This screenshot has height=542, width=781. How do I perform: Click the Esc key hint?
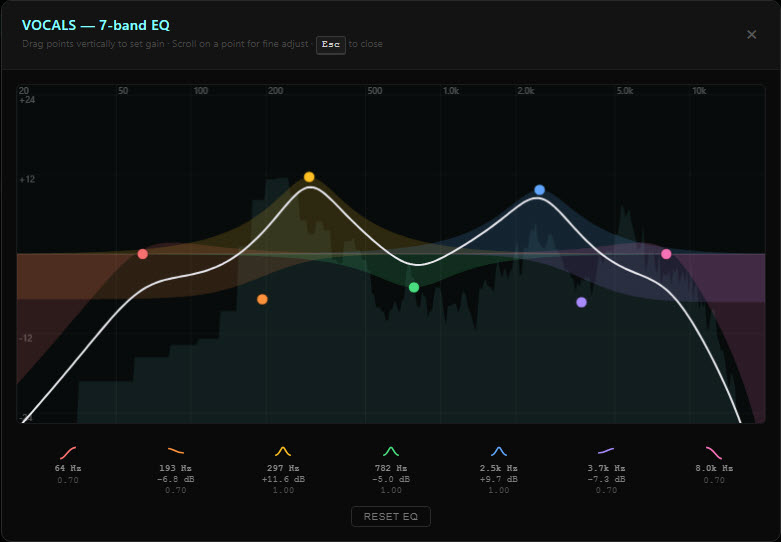pyautogui.click(x=331, y=44)
